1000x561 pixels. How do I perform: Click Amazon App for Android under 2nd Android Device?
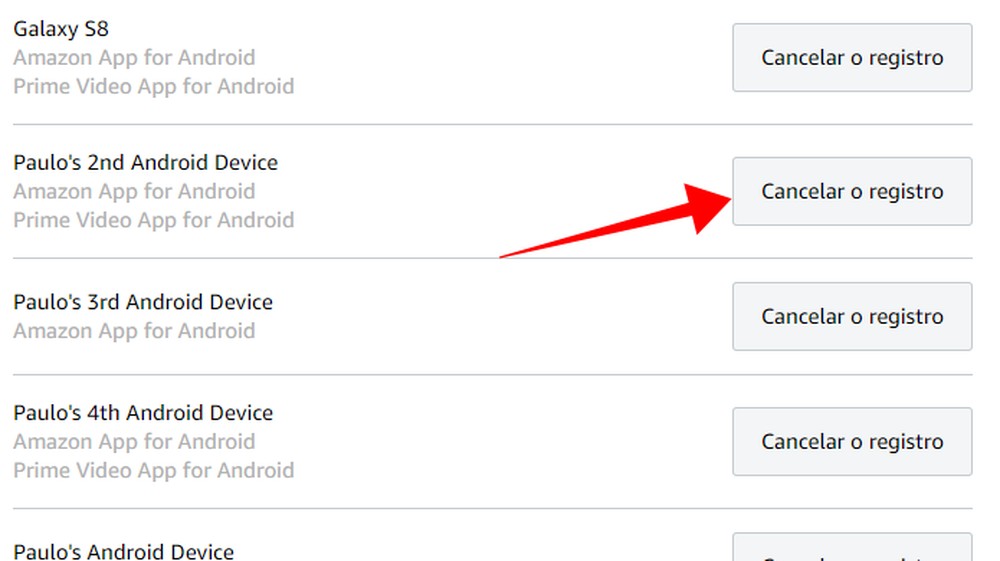134,191
